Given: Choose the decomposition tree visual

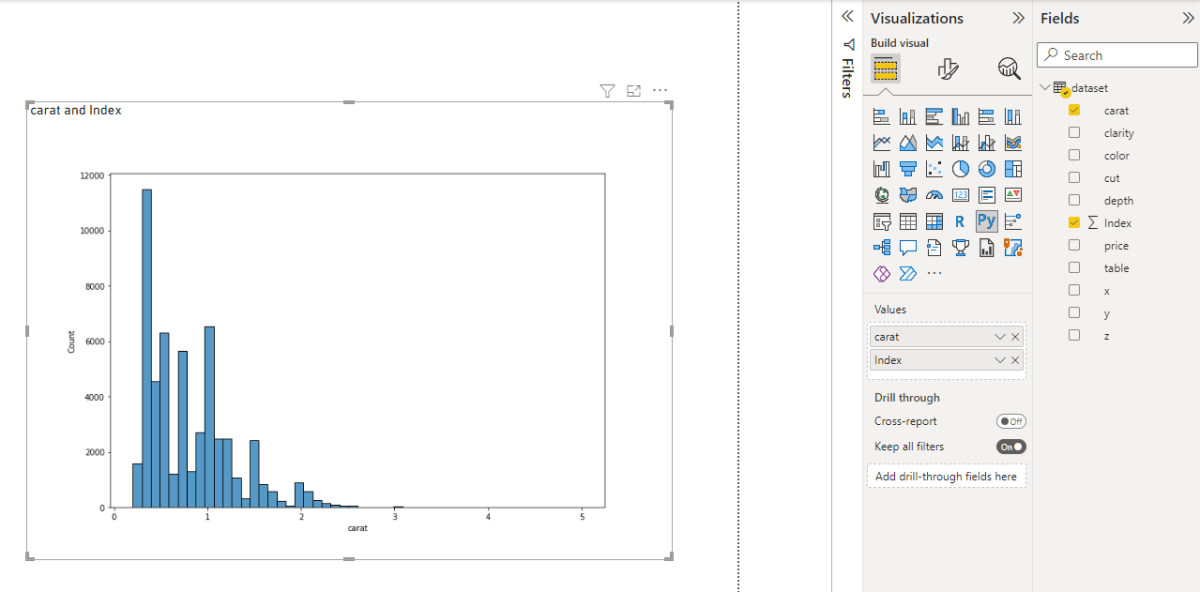Looking at the screenshot, I should tap(882, 247).
